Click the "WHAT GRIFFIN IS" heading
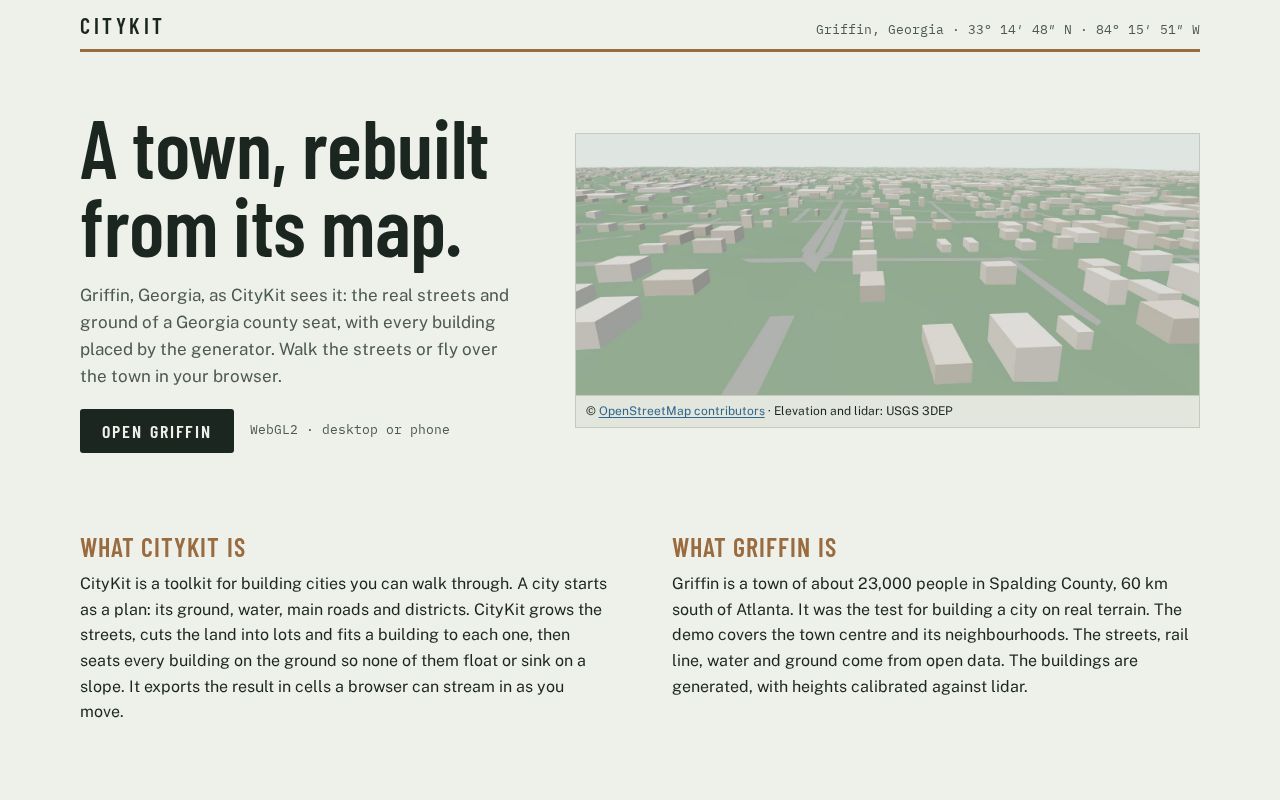Image resolution: width=1280 pixels, height=800 pixels. coord(754,548)
